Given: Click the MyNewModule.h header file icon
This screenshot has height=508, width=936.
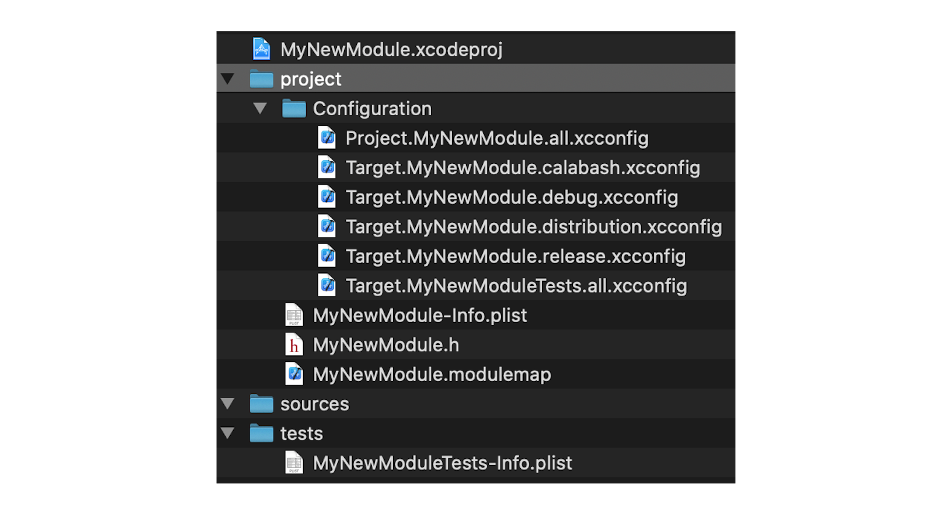Looking at the screenshot, I should 294,345.
